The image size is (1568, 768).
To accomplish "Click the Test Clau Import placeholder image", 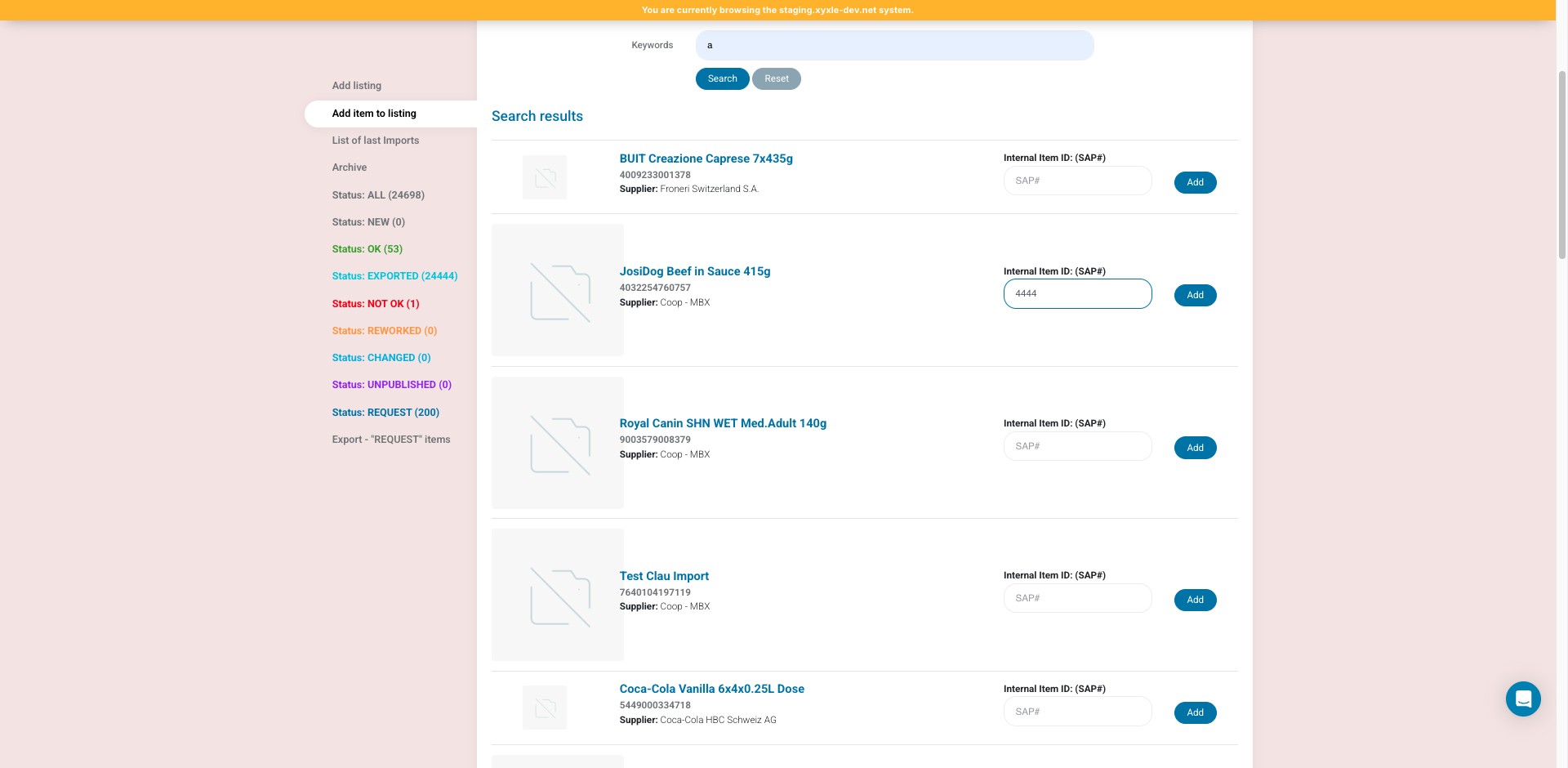I will coord(558,595).
